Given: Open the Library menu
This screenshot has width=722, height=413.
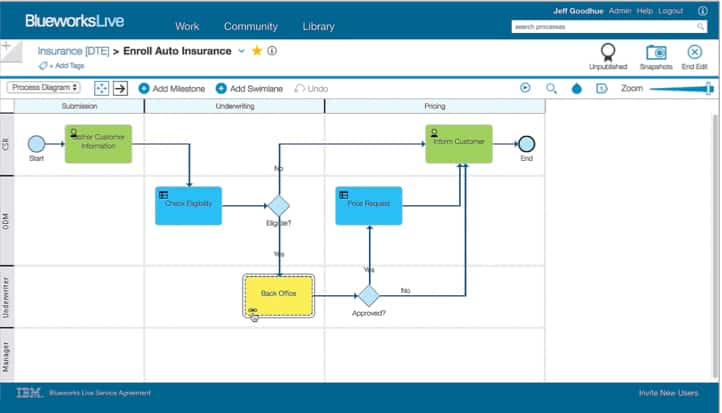Looking at the screenshot, I should click(318, 26).
